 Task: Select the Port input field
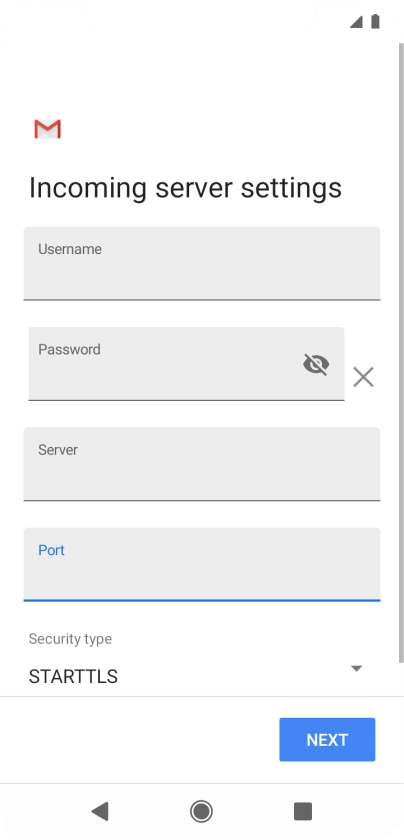(202, 565)
